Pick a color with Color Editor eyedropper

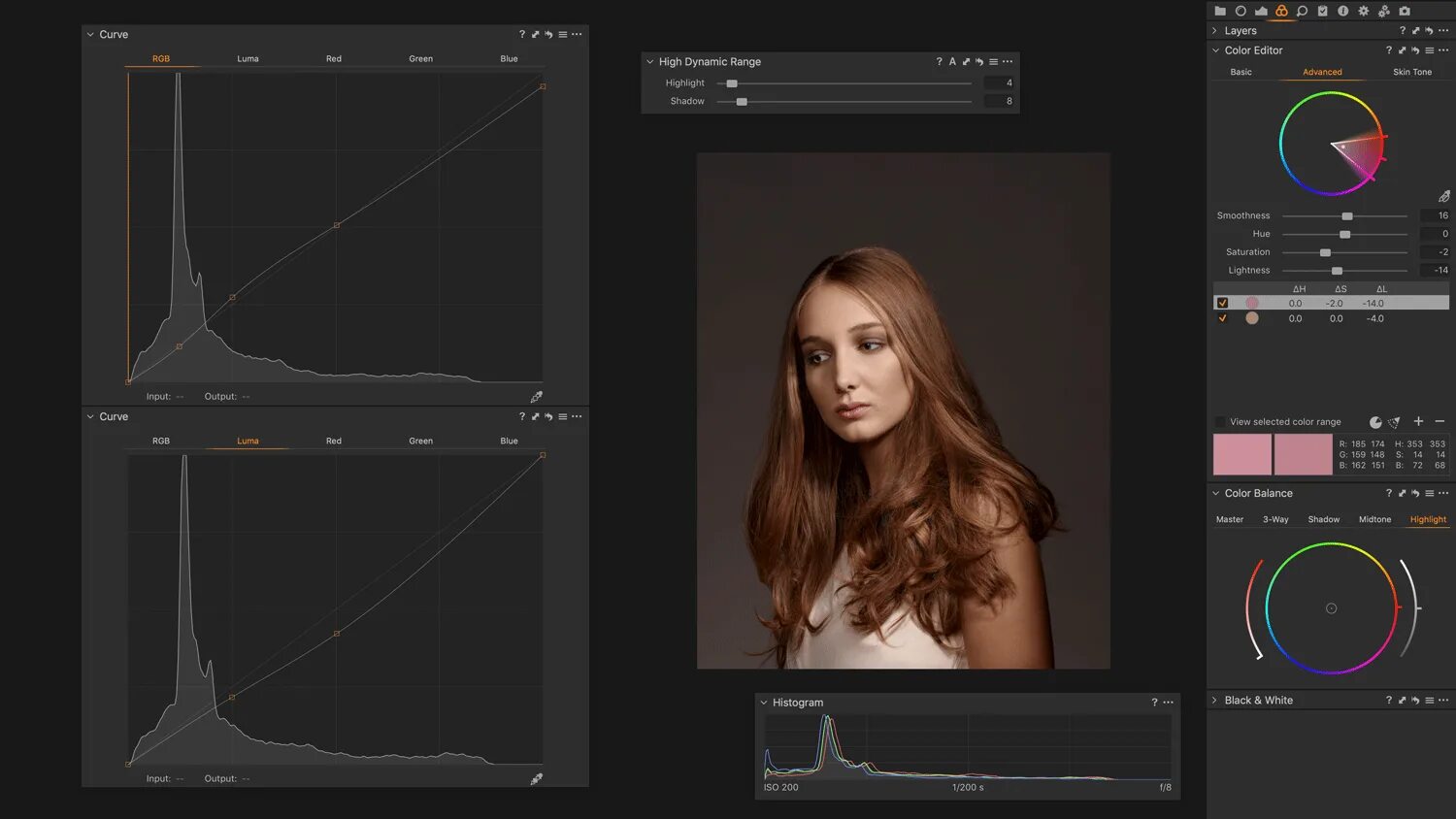1444,196
